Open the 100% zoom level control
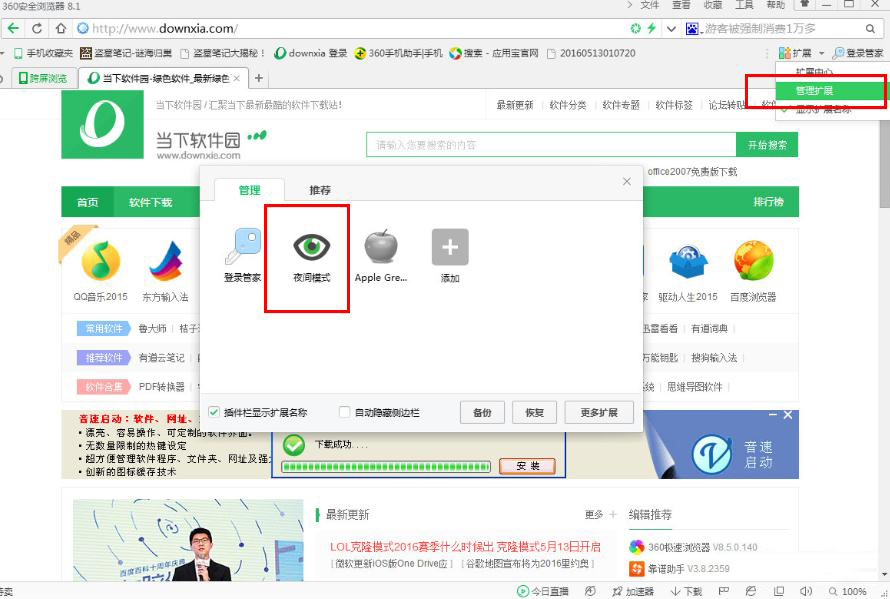 click(x=853, y=591)
